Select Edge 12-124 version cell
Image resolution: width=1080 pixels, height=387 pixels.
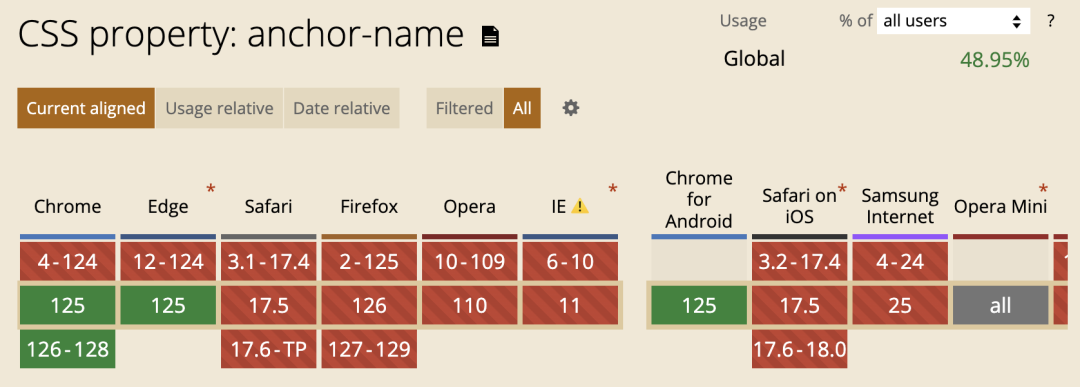click(x=168, y=262)
